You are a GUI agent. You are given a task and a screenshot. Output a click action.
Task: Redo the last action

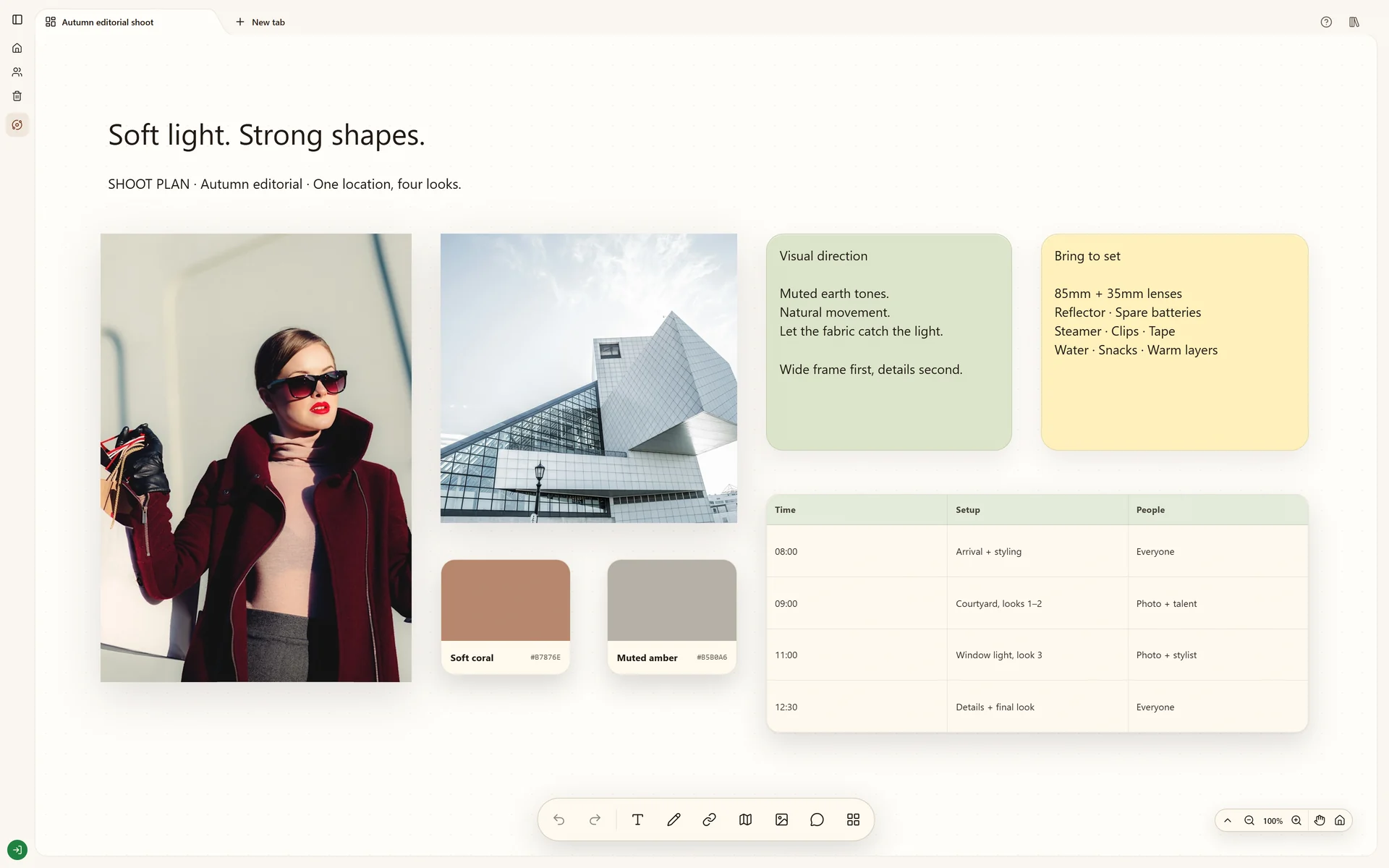(x=595, y=820)
